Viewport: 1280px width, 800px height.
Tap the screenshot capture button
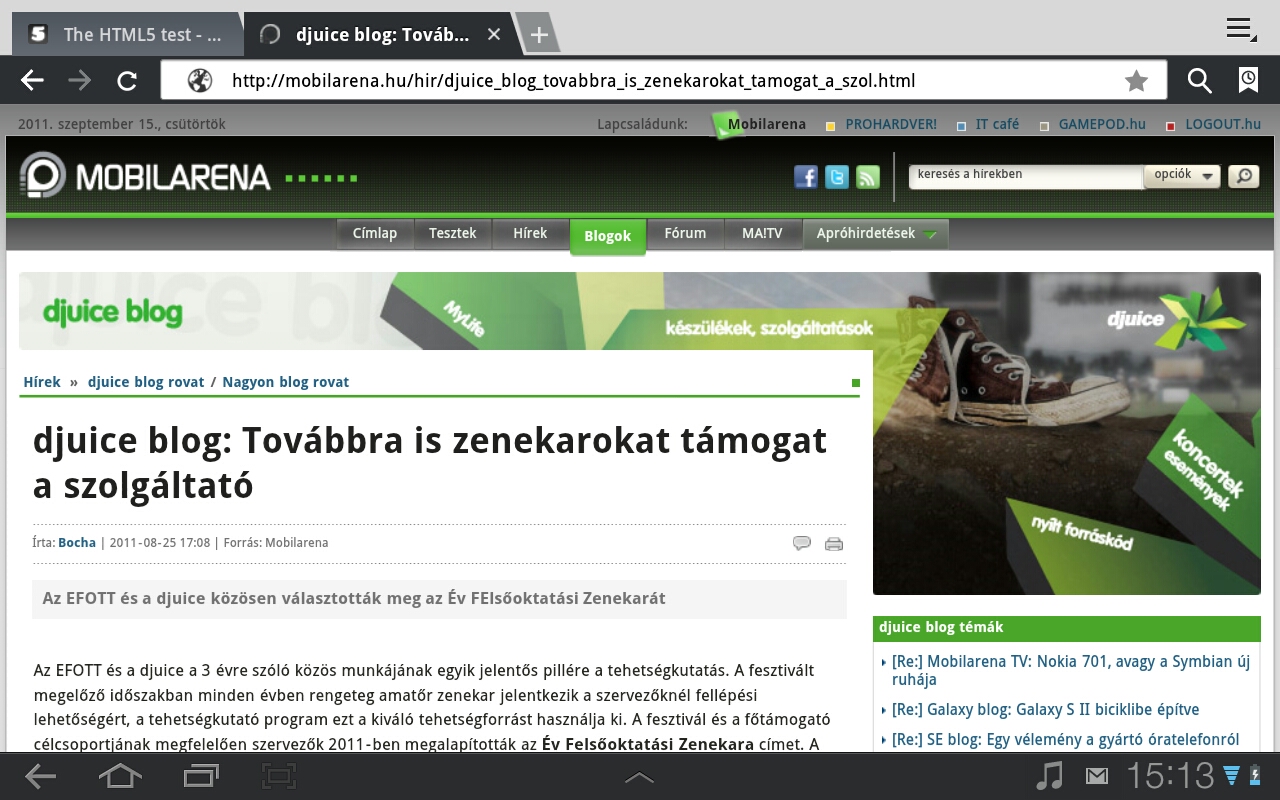(279, 776)
